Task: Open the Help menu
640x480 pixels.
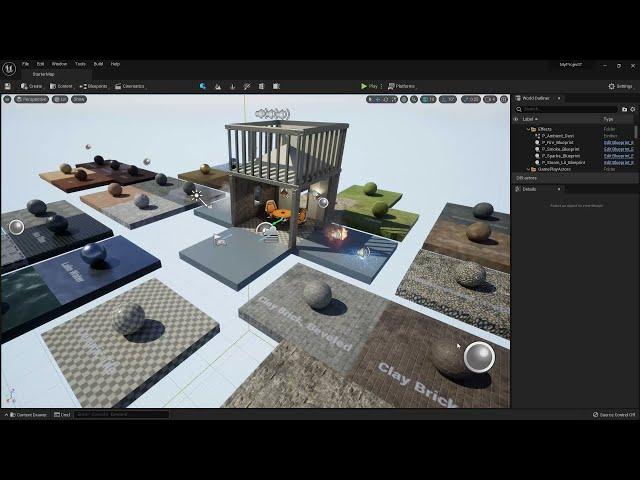Action: tap(116, 64)
